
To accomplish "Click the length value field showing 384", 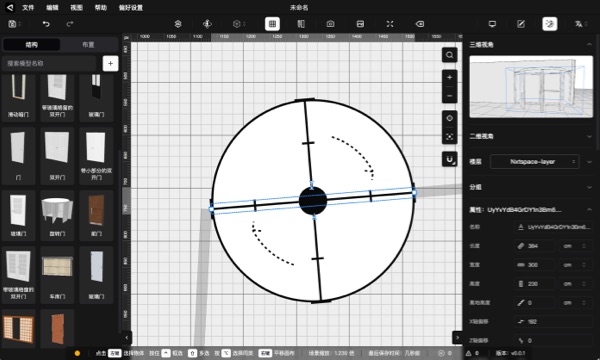I will click(534, 246).
